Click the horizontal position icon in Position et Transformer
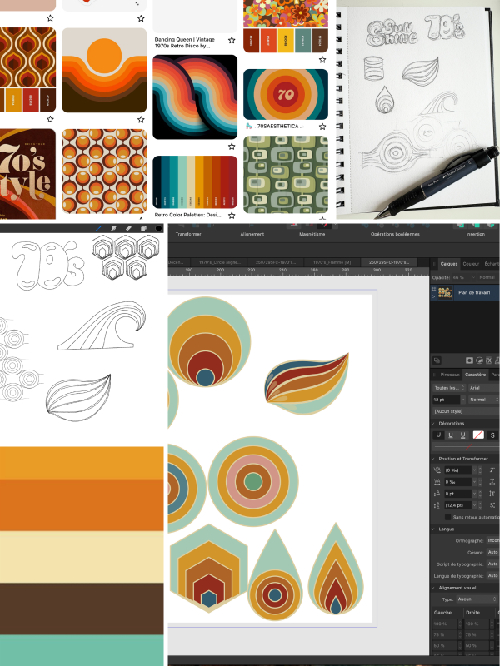The image size is (500, 666). pyautogui.click(x=437, y=470)
